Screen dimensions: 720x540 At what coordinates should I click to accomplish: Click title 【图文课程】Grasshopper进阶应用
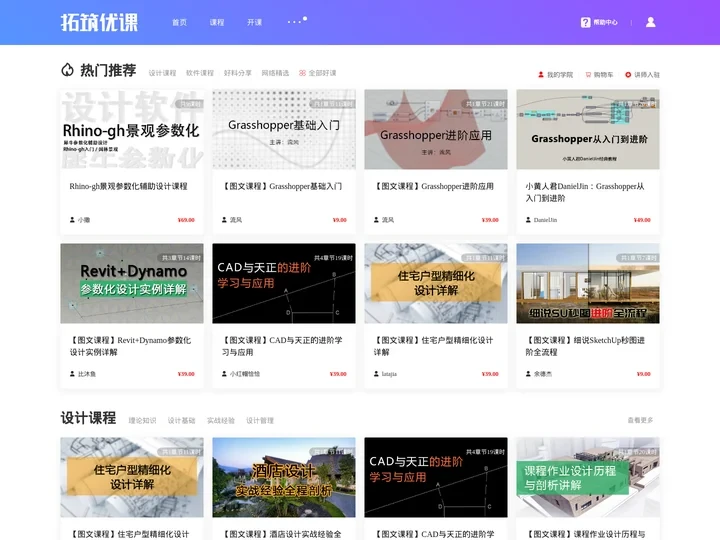coord(434,186)
